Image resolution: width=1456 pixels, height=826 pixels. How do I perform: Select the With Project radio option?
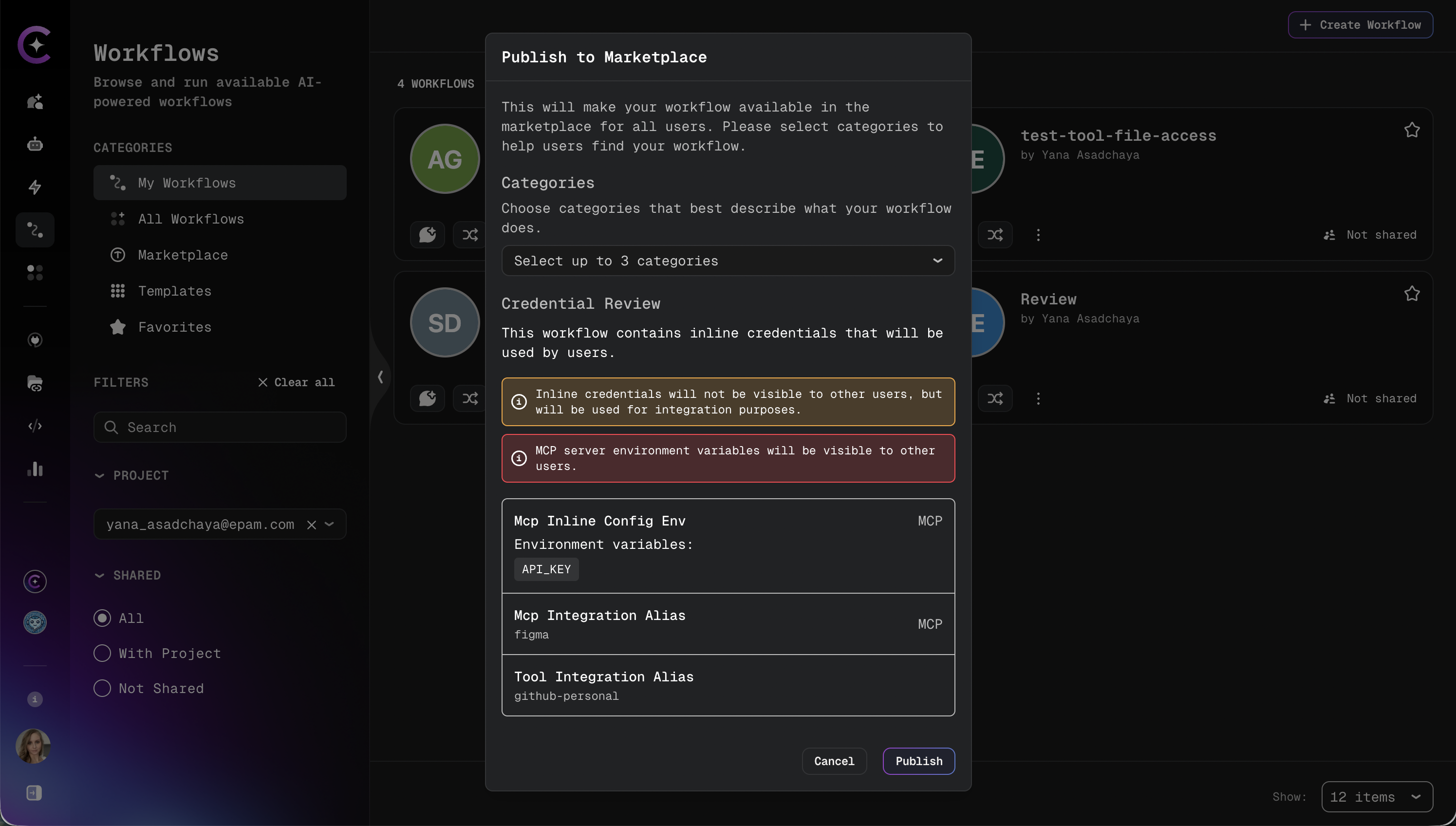point(102,653)
